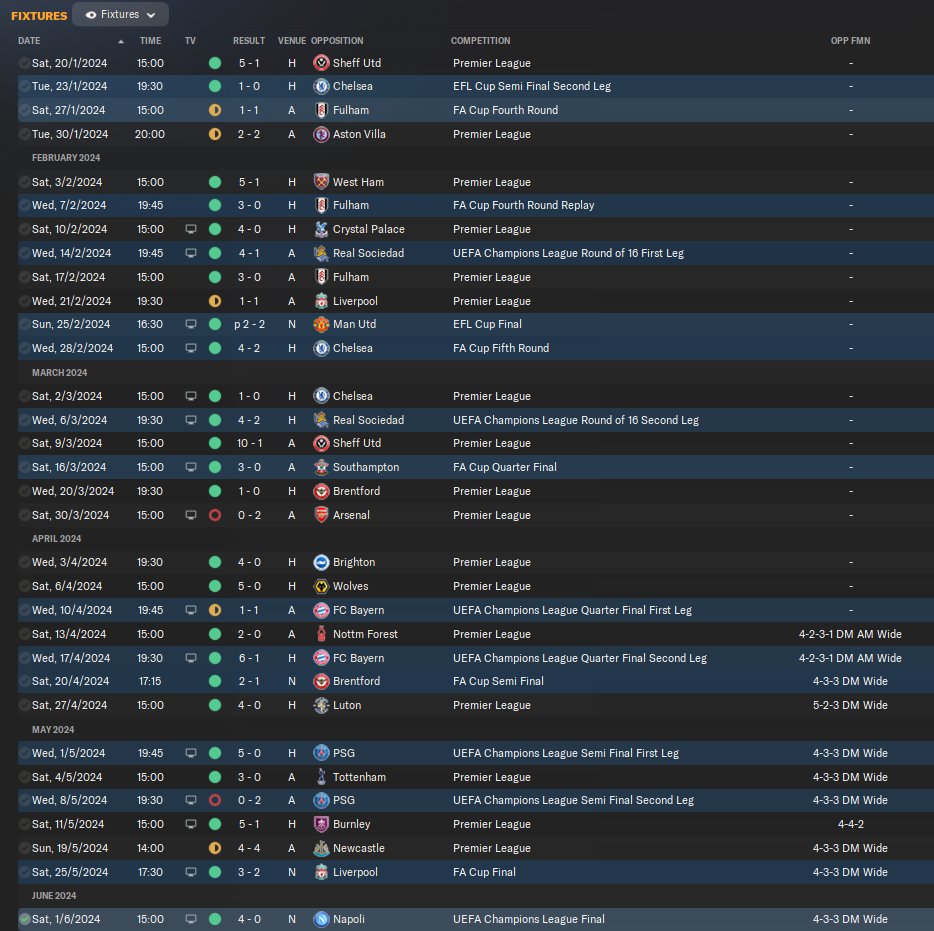Open the 6 - 1 result against FC Bayern

click(x=249, y=658)
